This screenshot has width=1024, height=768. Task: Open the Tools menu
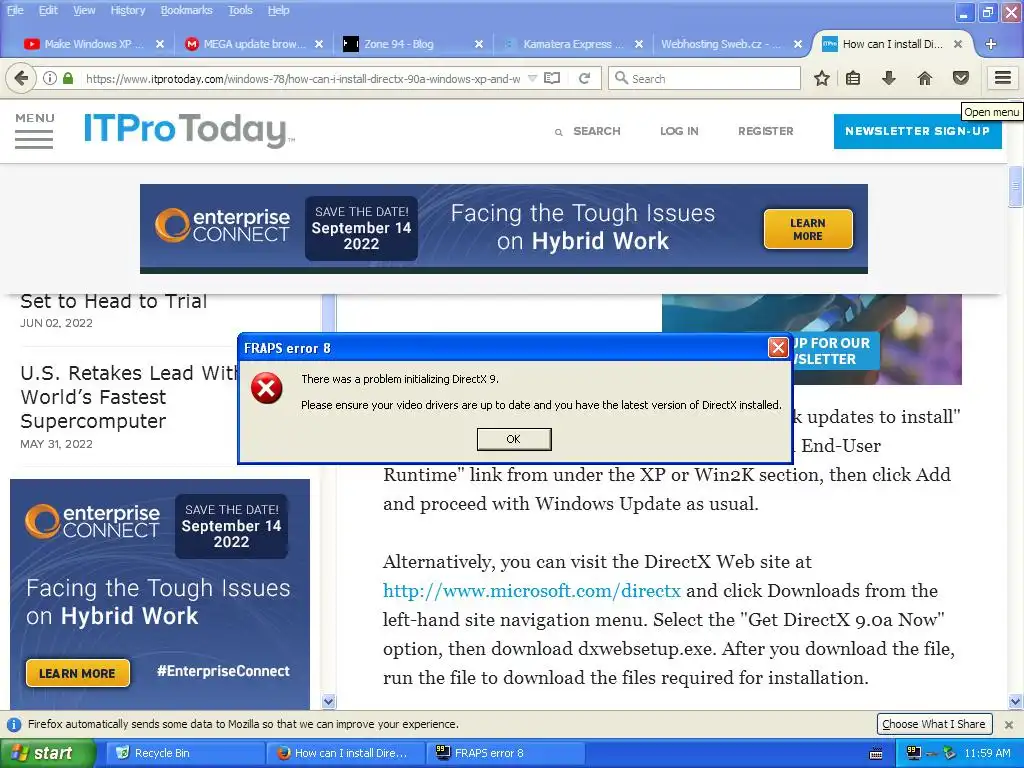(240, 10)
